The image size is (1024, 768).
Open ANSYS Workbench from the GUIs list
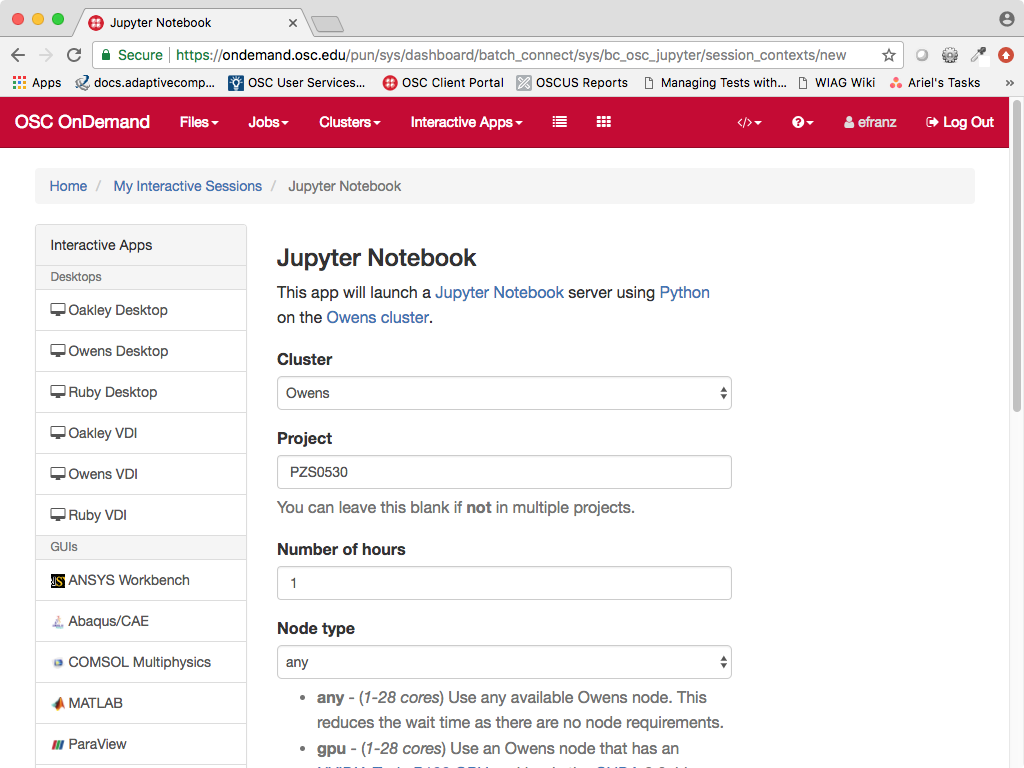click(141, 581)
